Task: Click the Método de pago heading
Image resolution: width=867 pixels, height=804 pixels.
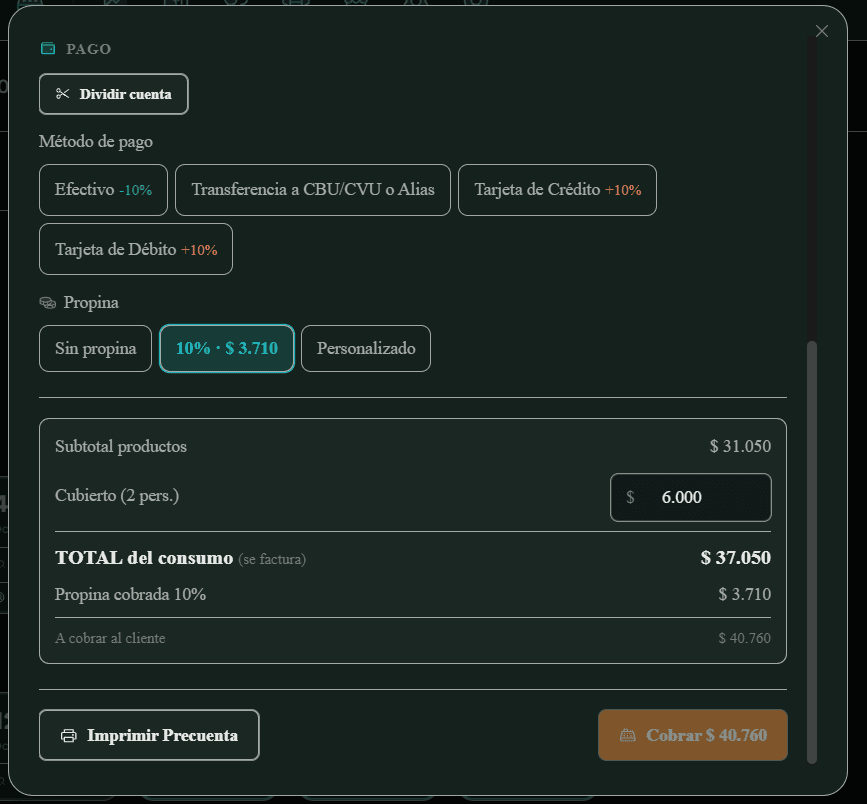Action: click(96, 142)
